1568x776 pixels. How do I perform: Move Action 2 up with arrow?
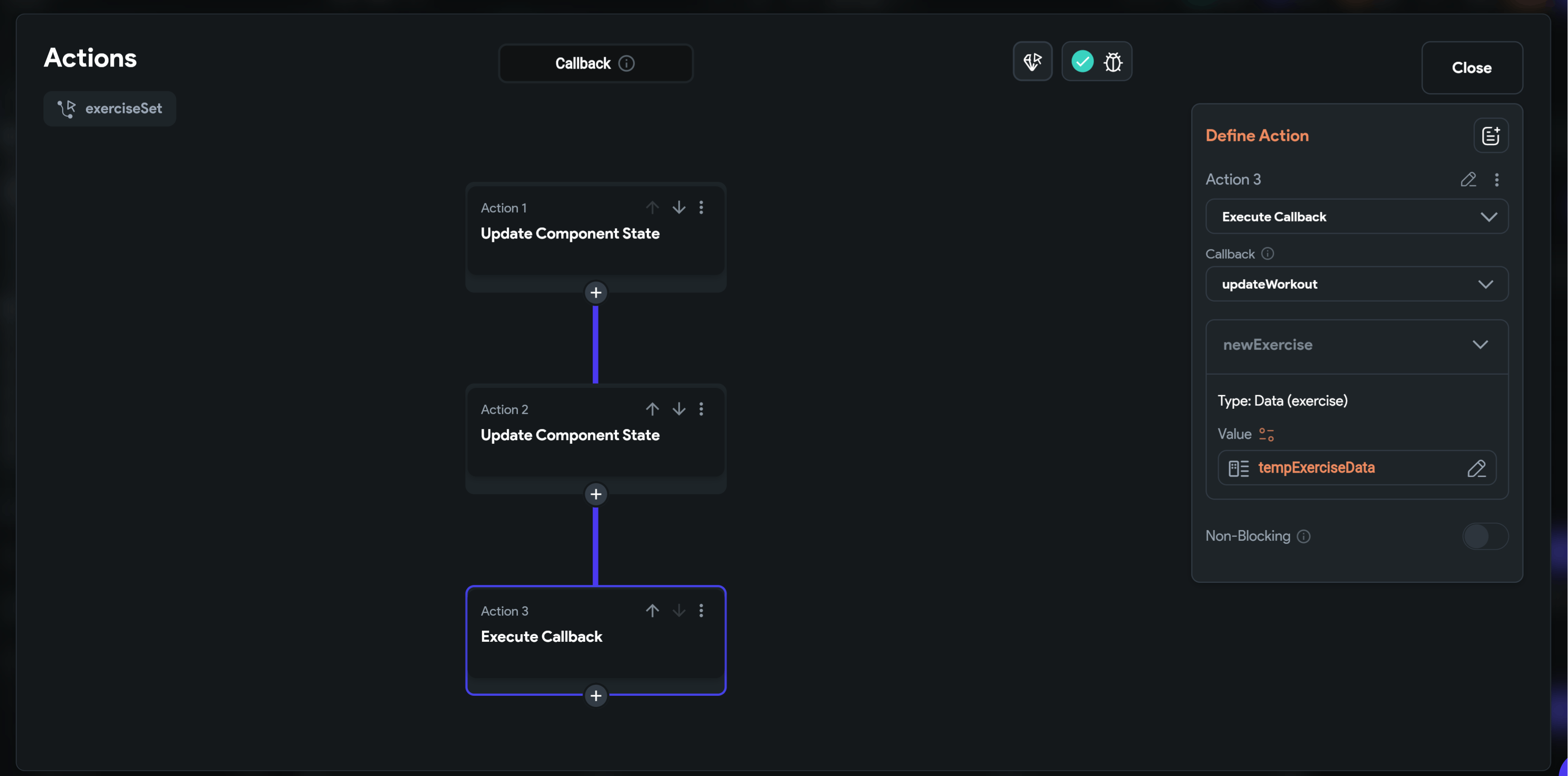652,410
